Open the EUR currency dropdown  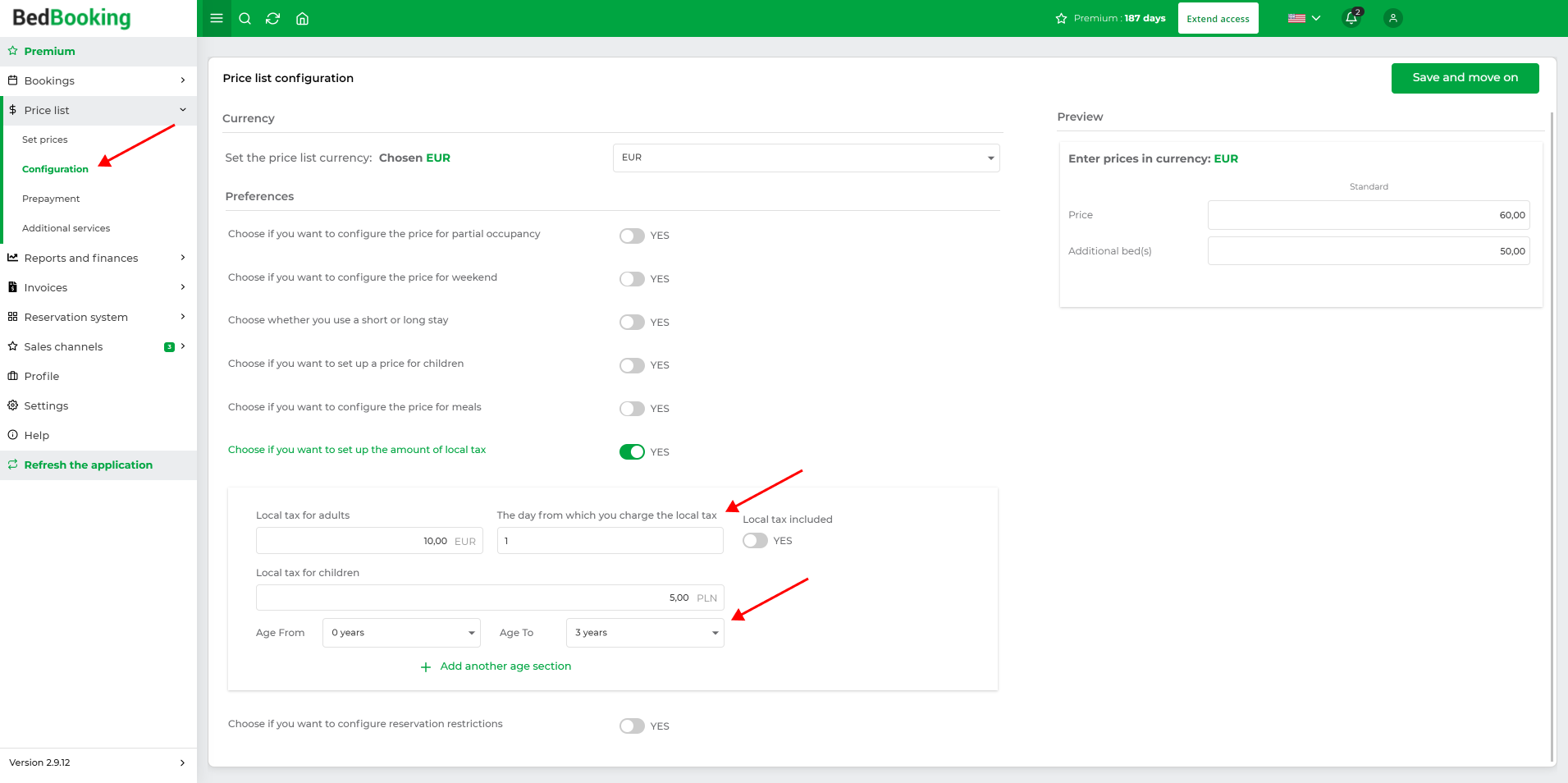[806, 158]
